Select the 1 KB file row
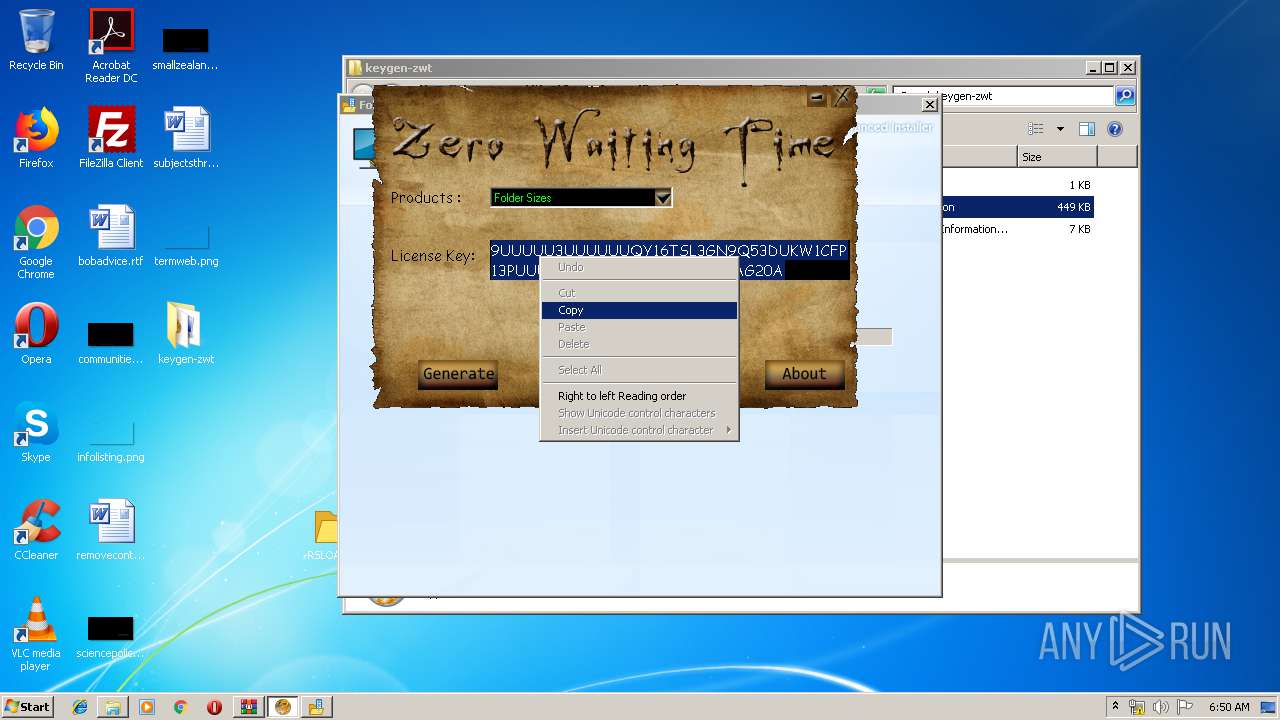This screenshot has width=1280, height=720. click(1016, 185)
